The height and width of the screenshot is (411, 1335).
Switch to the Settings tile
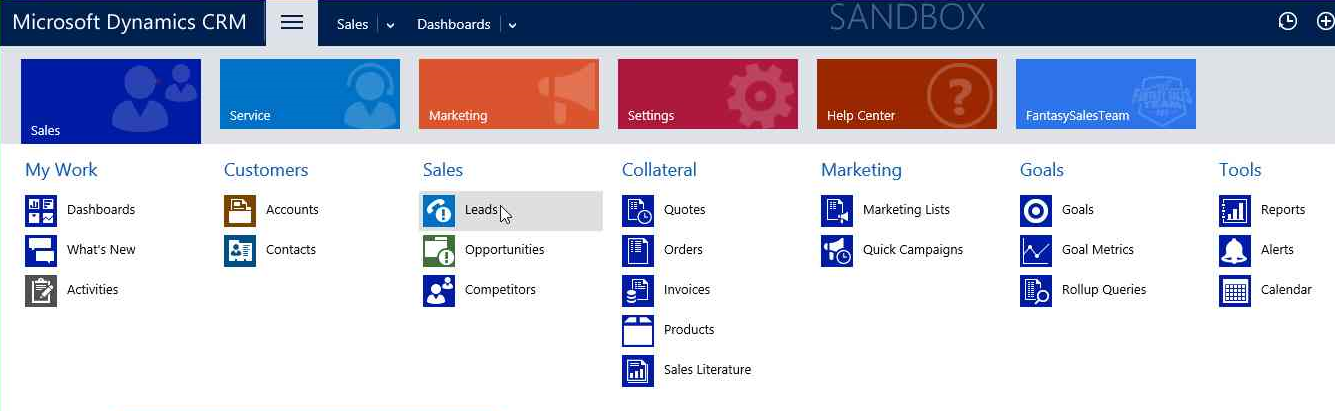(707, 94)
